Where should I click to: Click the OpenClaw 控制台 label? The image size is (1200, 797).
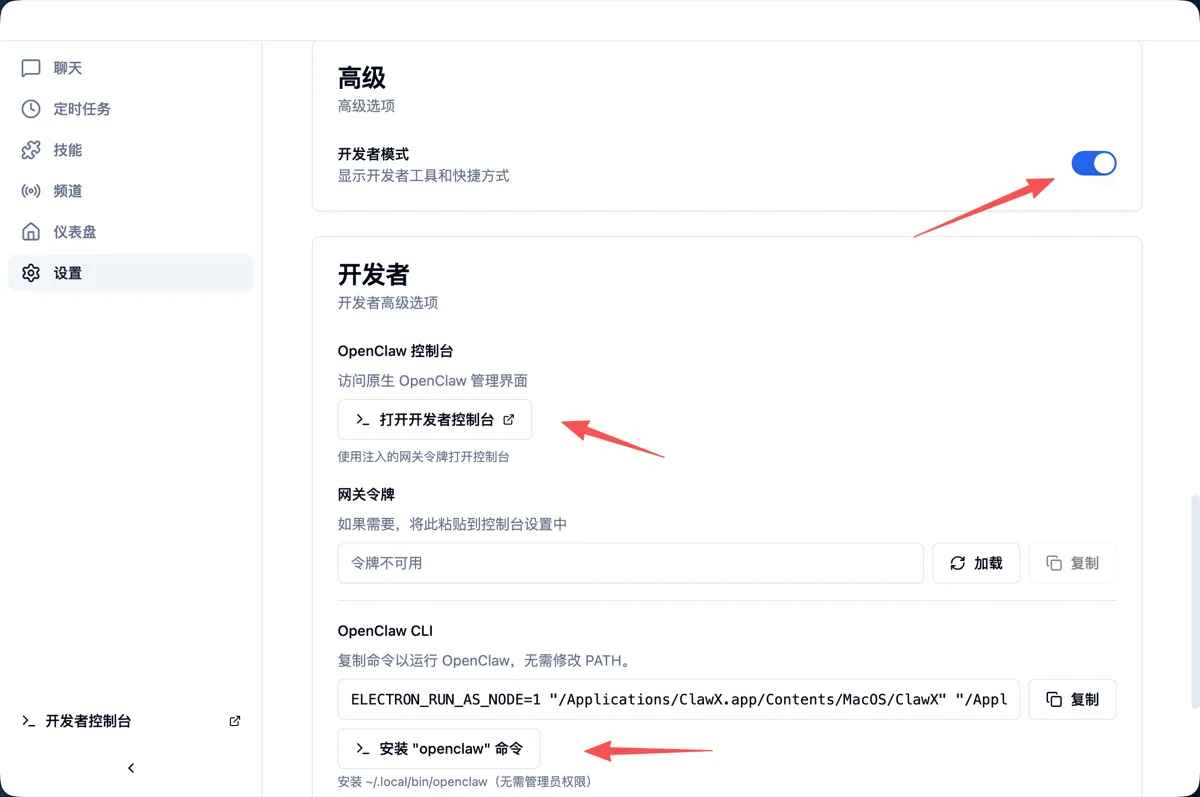(x=396, y=351)
